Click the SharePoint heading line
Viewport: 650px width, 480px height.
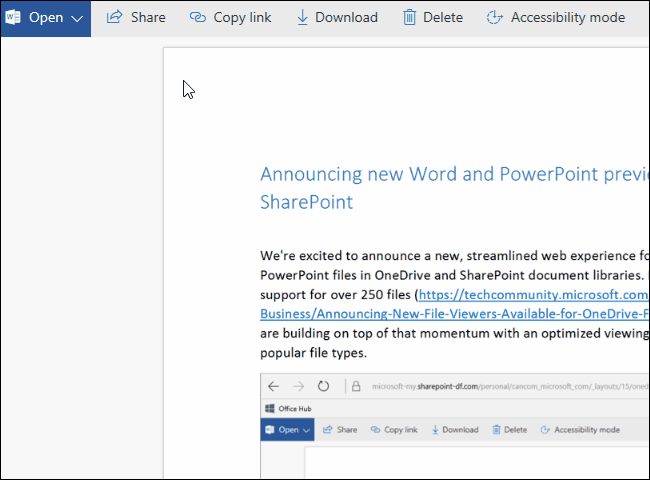(306, 202)
